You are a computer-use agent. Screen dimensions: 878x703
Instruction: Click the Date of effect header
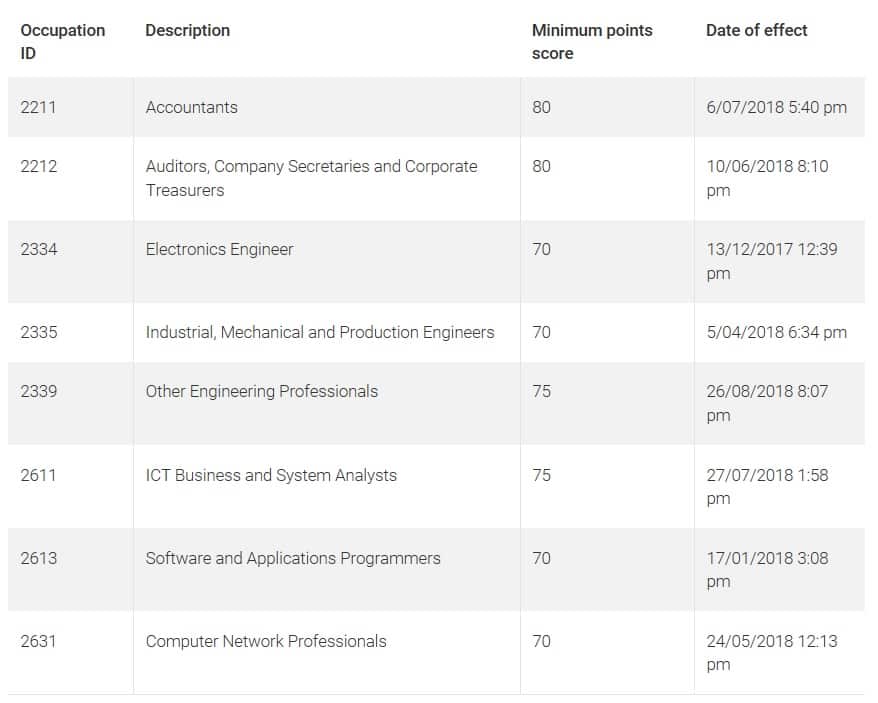(x=756, y=30)
